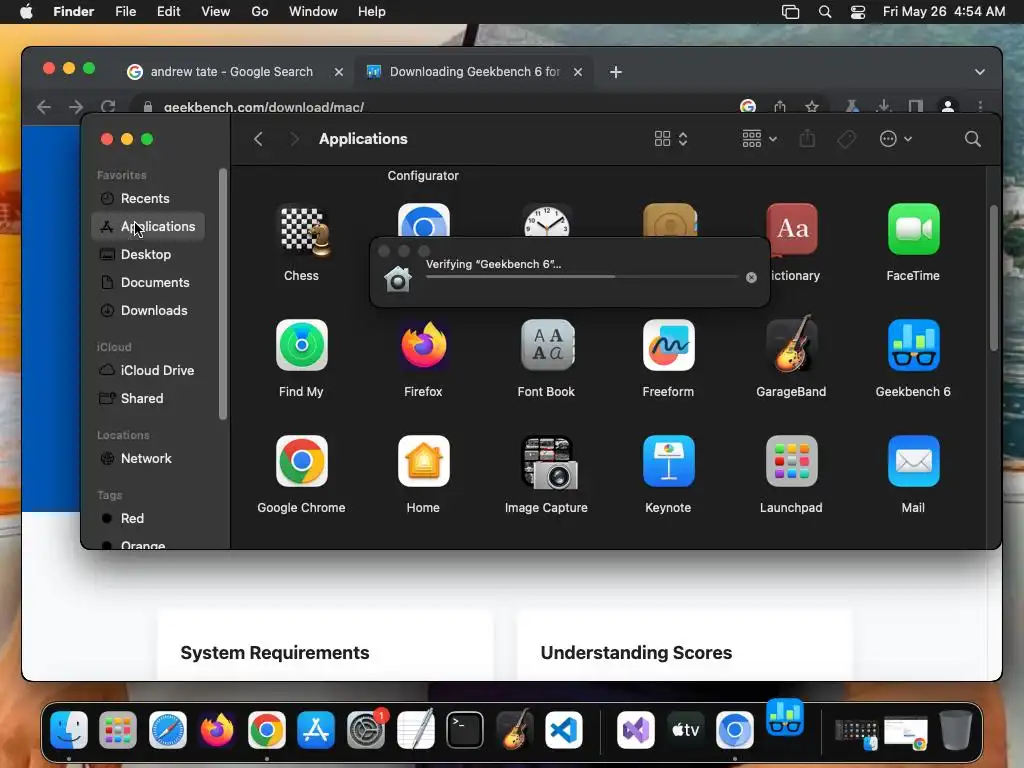
Task: Select GarageBand in the Finder window
Action: coord(791,345)
